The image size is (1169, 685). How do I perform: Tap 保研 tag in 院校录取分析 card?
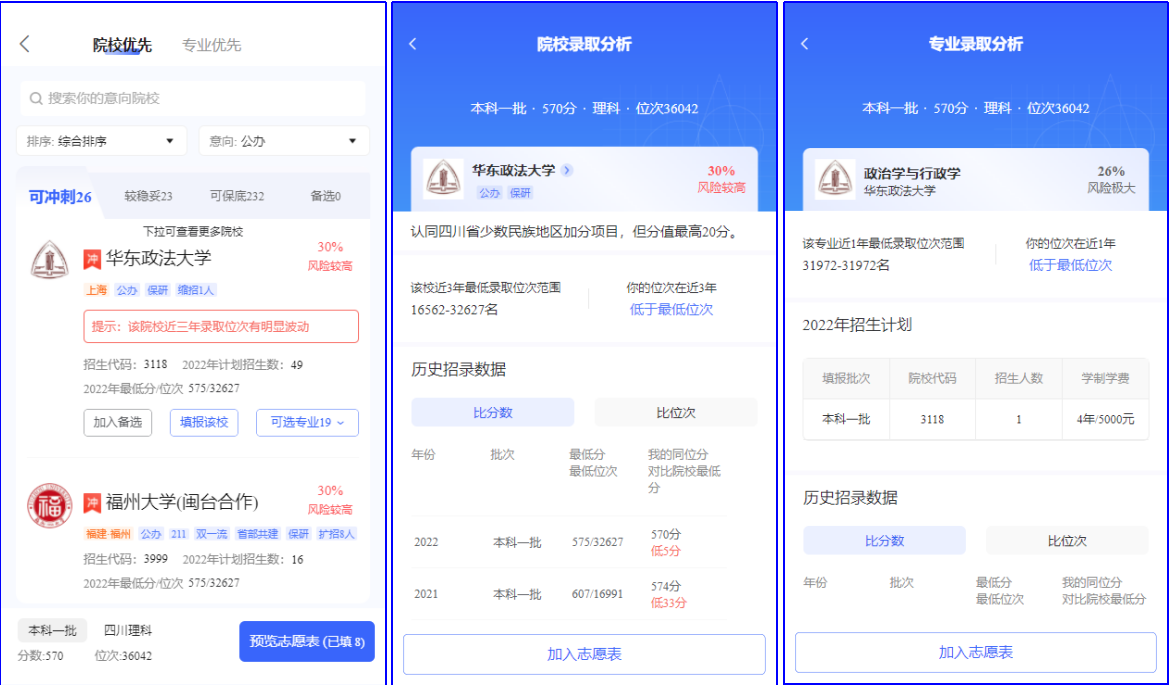coord(520,193)
